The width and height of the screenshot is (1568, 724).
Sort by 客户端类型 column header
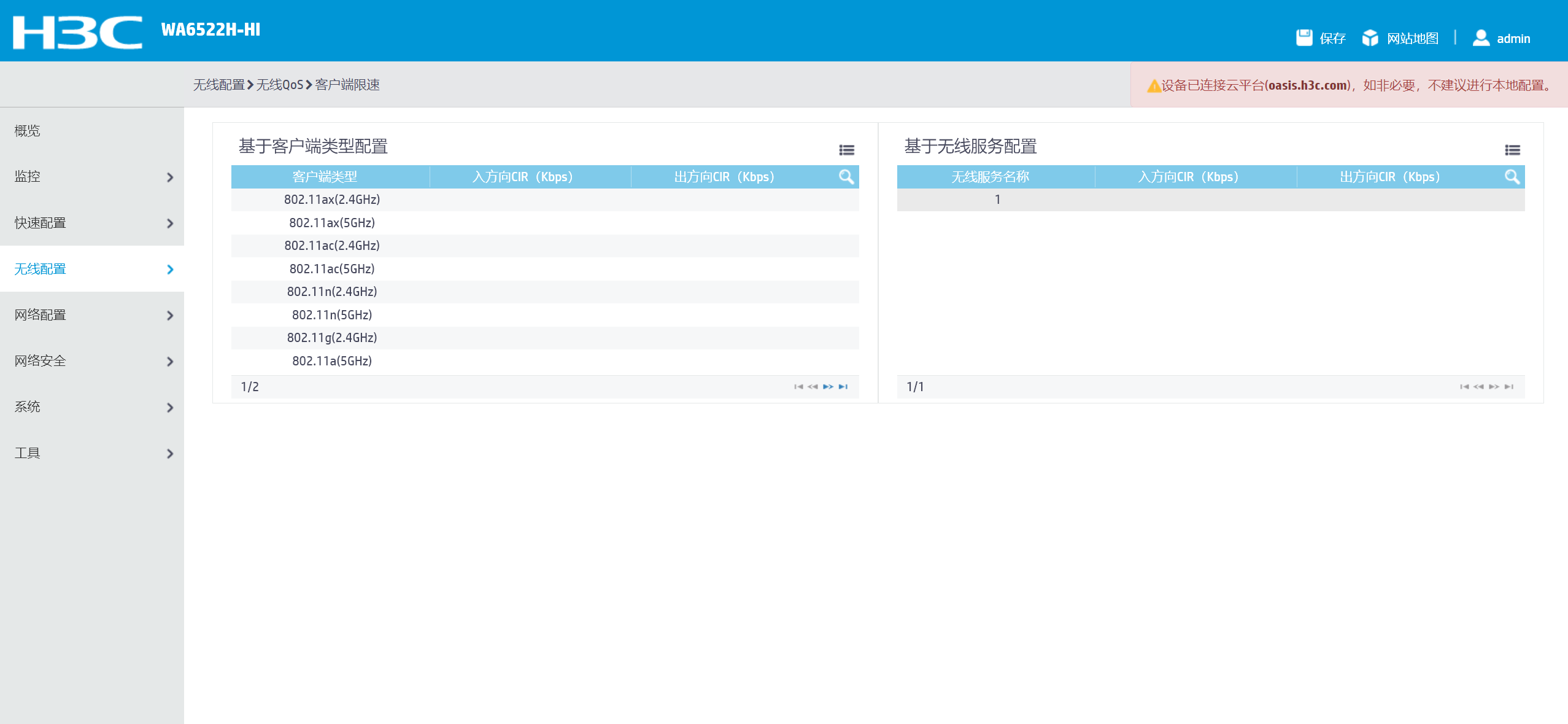pyautogui.click(x=325, y=177)
